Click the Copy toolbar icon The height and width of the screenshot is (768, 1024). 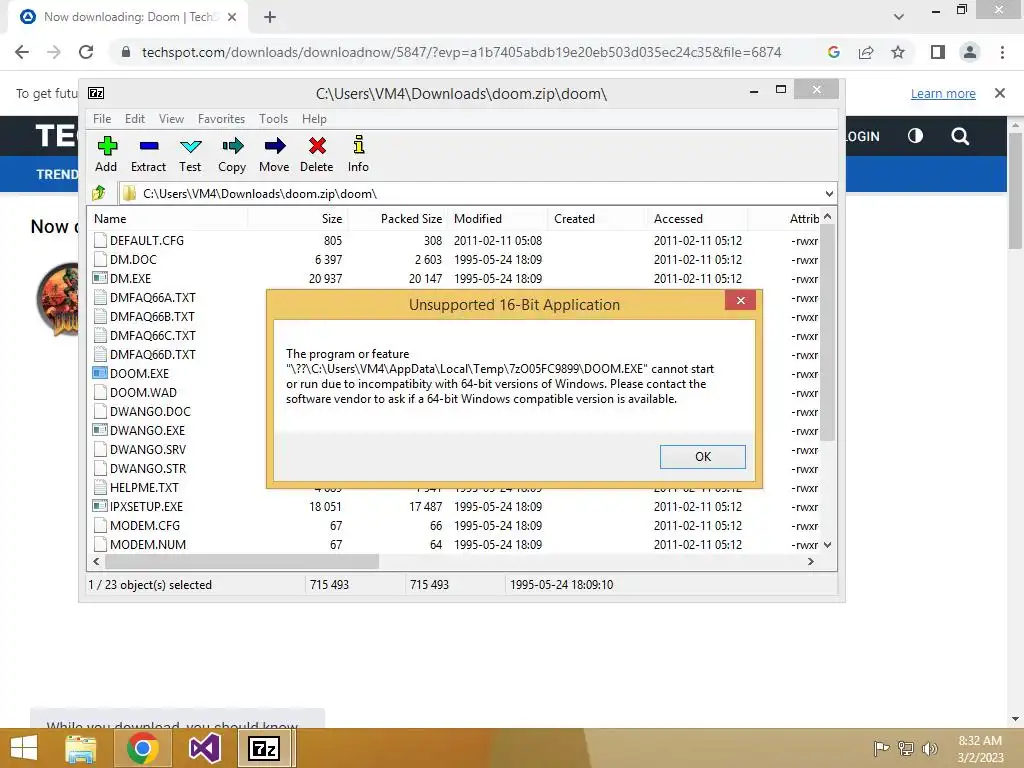coord(232,146)
